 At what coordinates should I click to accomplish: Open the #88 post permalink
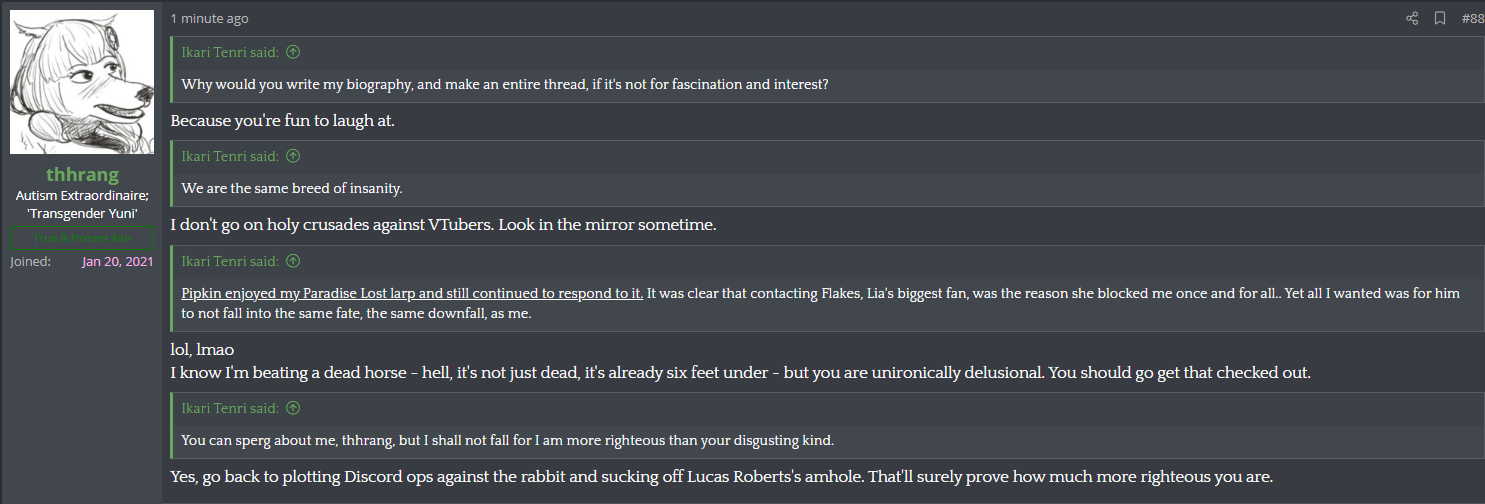coord(1472,18)
